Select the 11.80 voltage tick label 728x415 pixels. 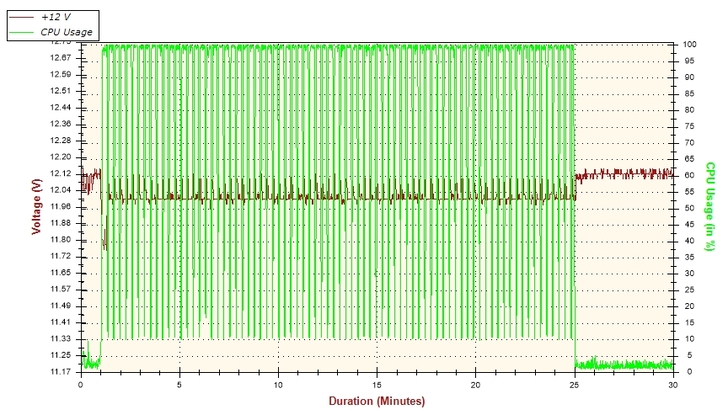60,240
